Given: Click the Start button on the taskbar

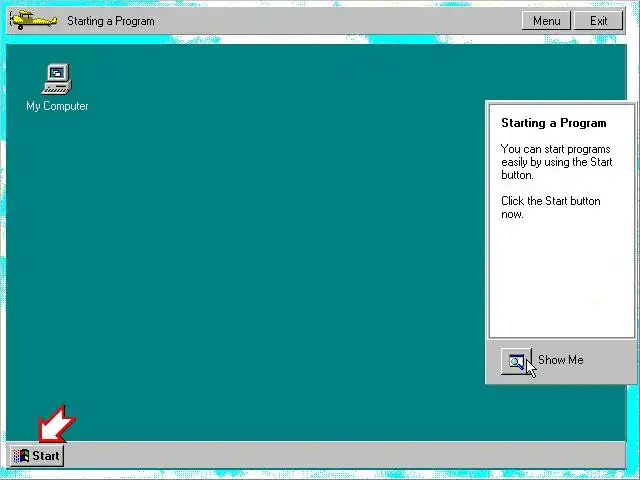Looking at the screenshot, I should click(x=37, y=455).
